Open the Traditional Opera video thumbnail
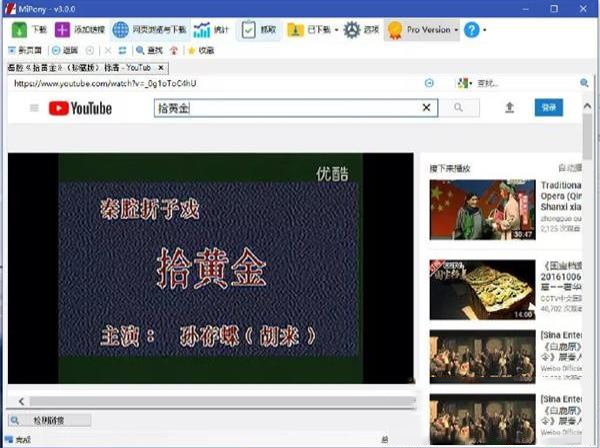600x448 pixels. click(x=483, y=210)
